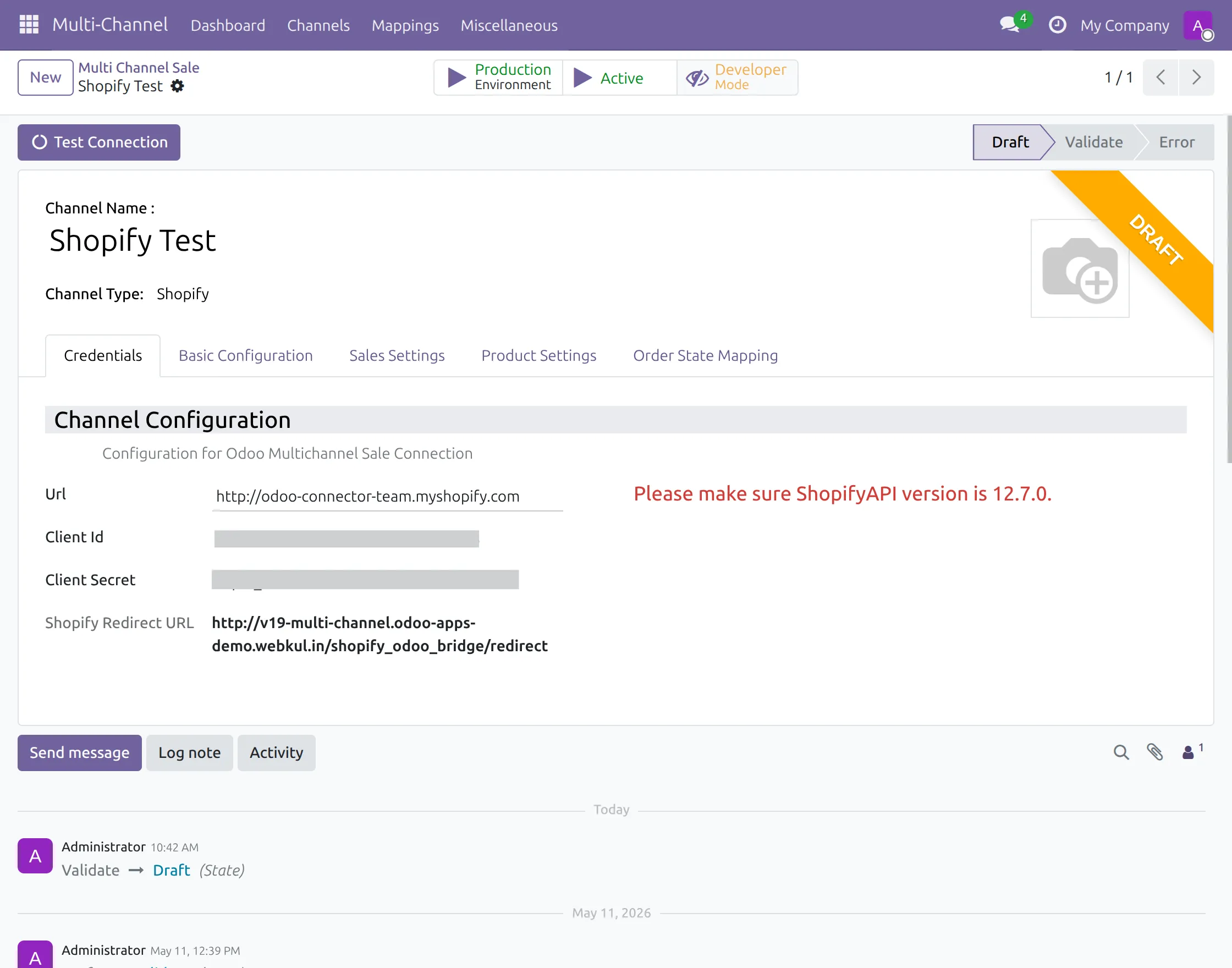Screen dimensions: 1232x968
Task: Open the My Company switcher
Action: click(1124, 25)
